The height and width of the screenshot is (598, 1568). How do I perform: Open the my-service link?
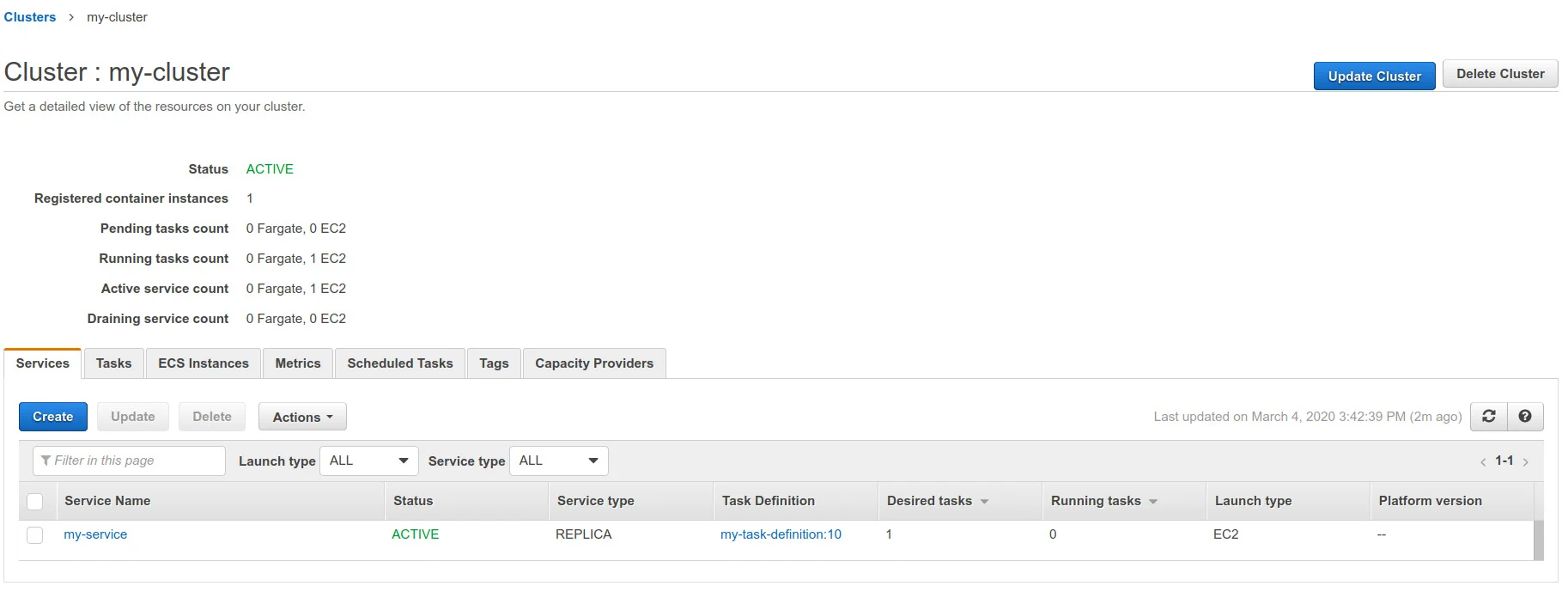[95, 534]
